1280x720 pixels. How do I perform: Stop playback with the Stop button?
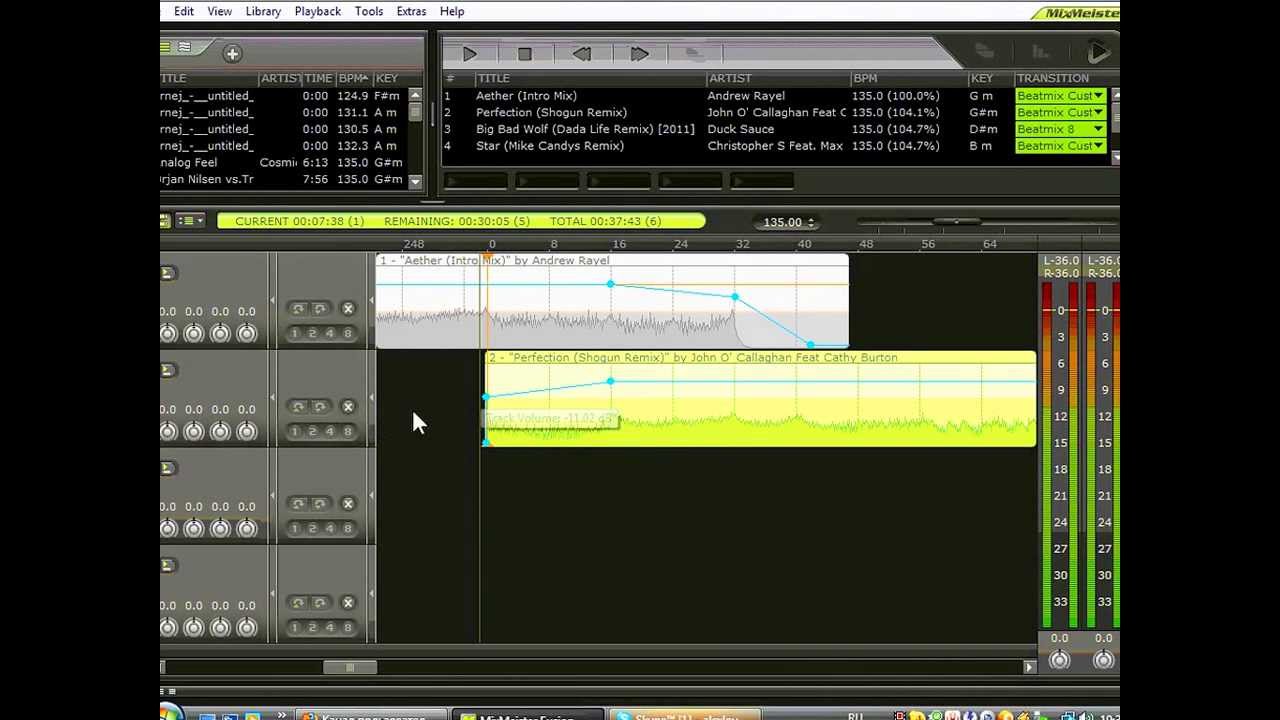[524, 54]
